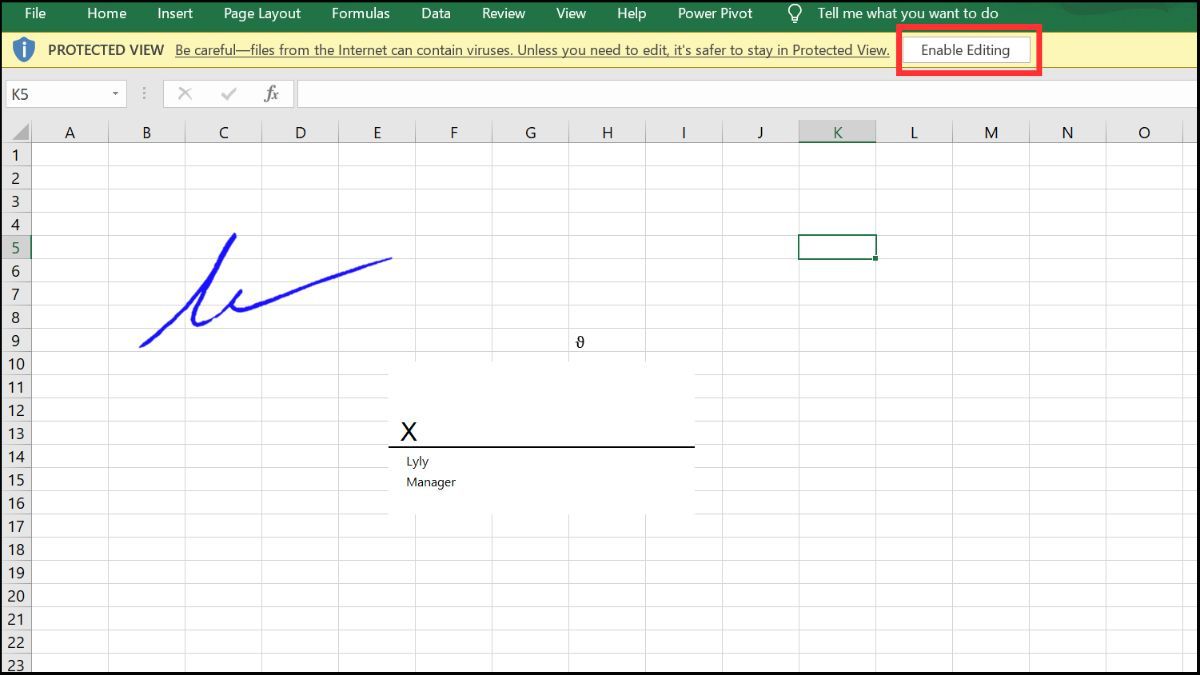The image size is (1200, 675).
Task: Click the Protected View shield icon
Action: pyautogui.click(x=25, y=50)
